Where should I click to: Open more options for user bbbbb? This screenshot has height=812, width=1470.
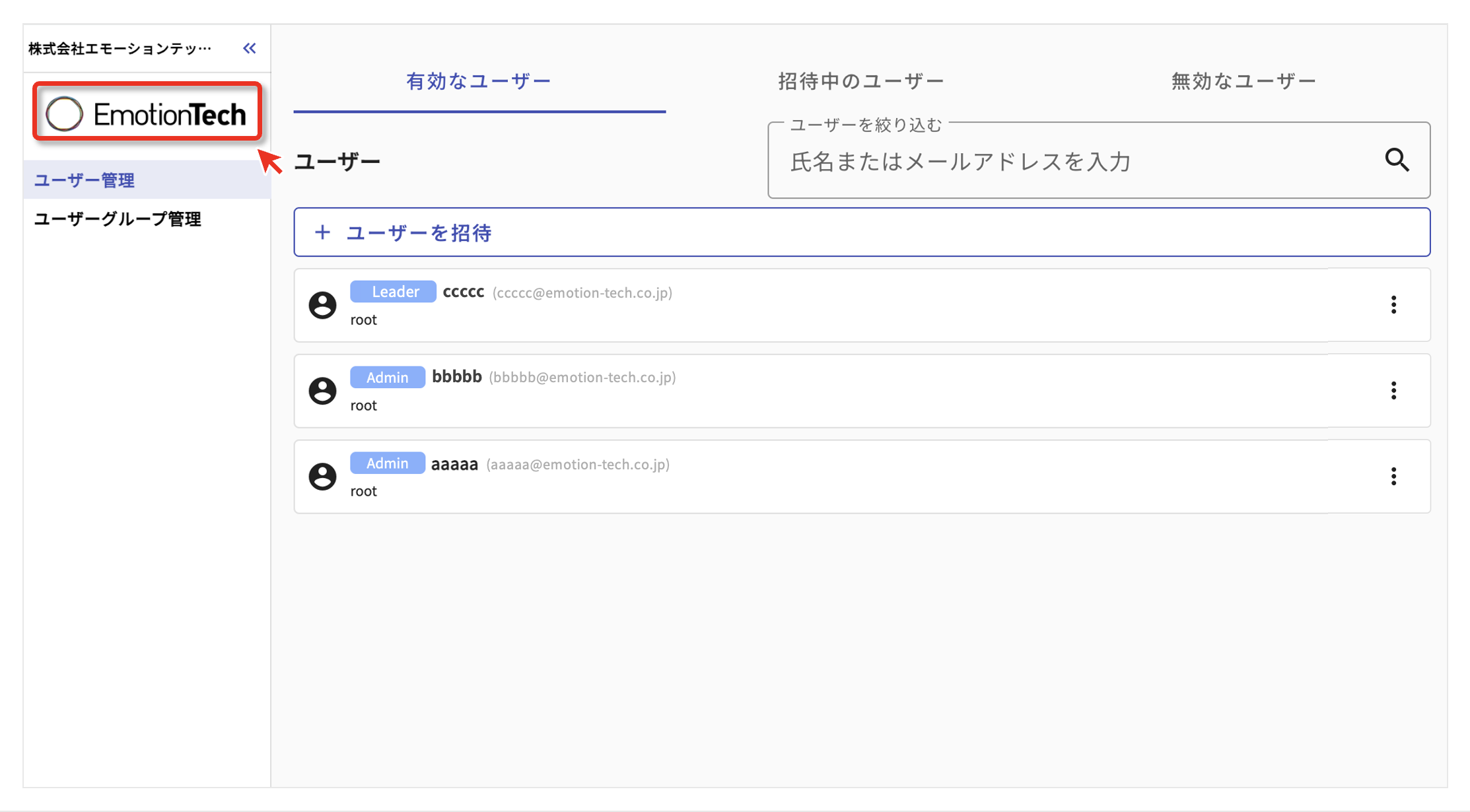pos(1393,391)
